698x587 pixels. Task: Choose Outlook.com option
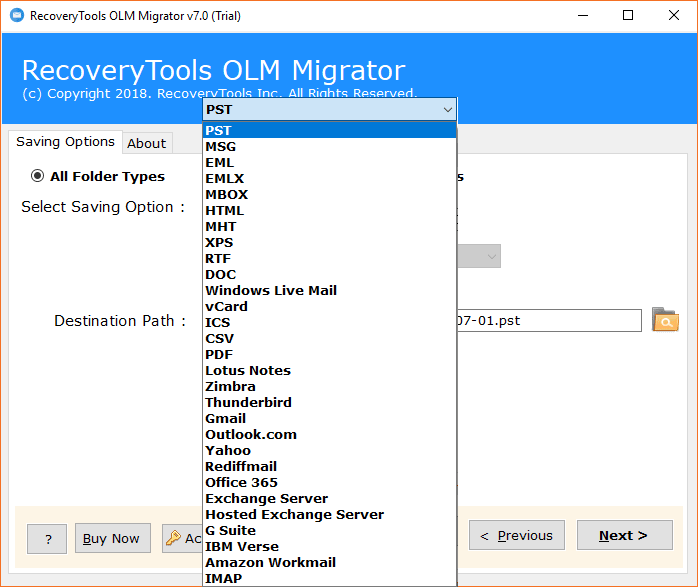[x=329, y=435]
